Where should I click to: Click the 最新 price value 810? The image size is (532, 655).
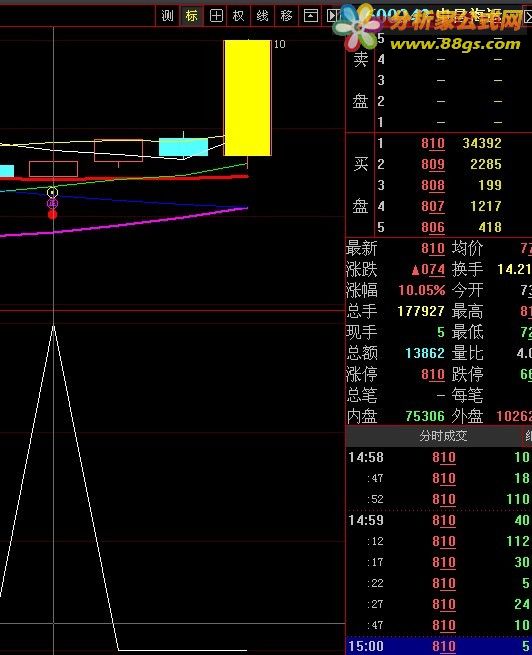point(433,248)
